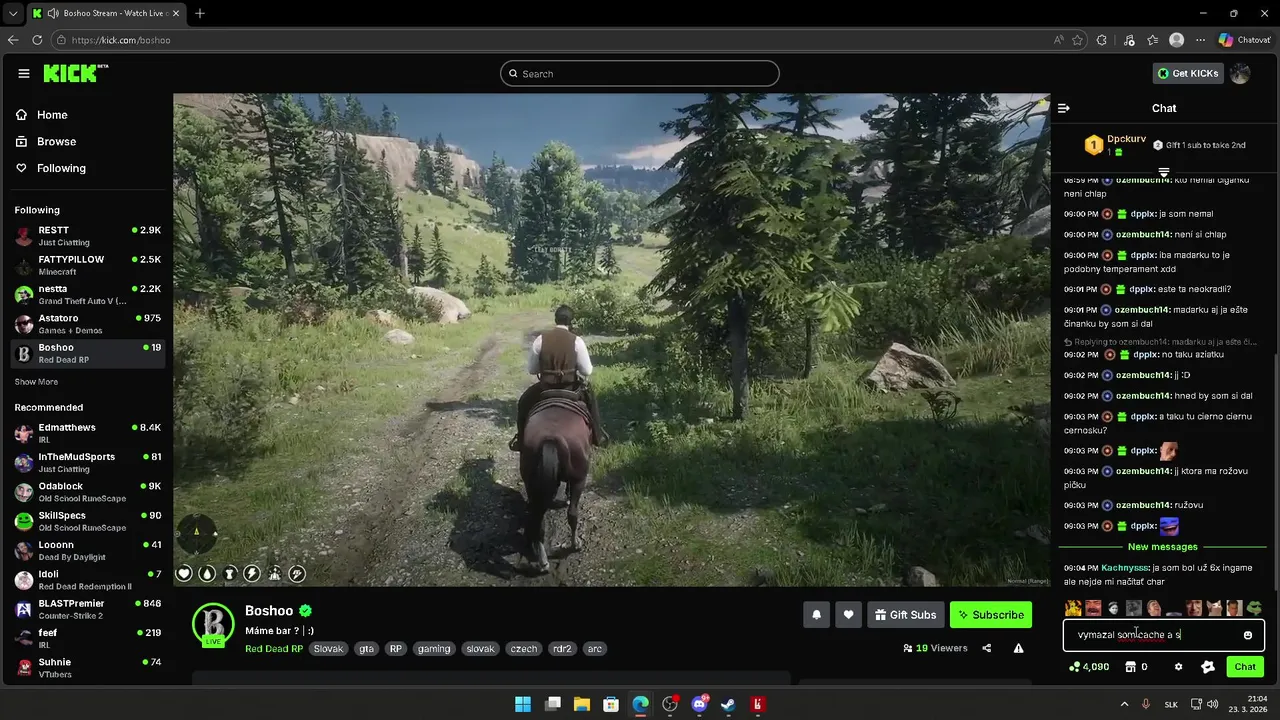
Task: Click the rdr2 tag
Action: 562,648
